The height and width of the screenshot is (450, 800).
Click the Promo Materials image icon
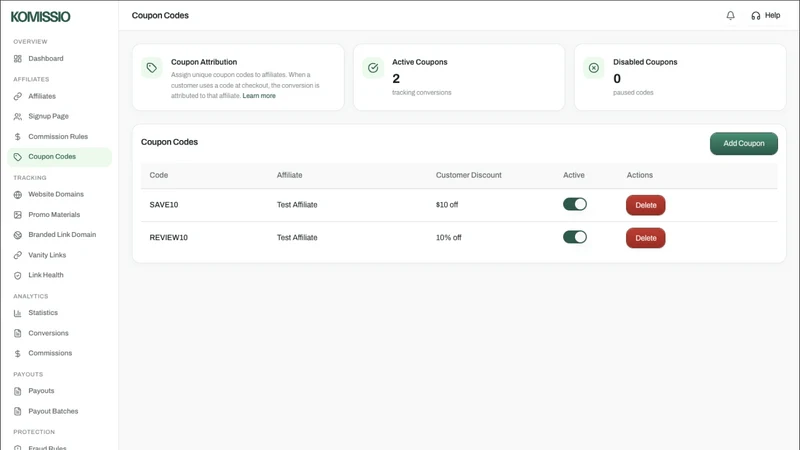pyautogui.click(x=18, y=215)
